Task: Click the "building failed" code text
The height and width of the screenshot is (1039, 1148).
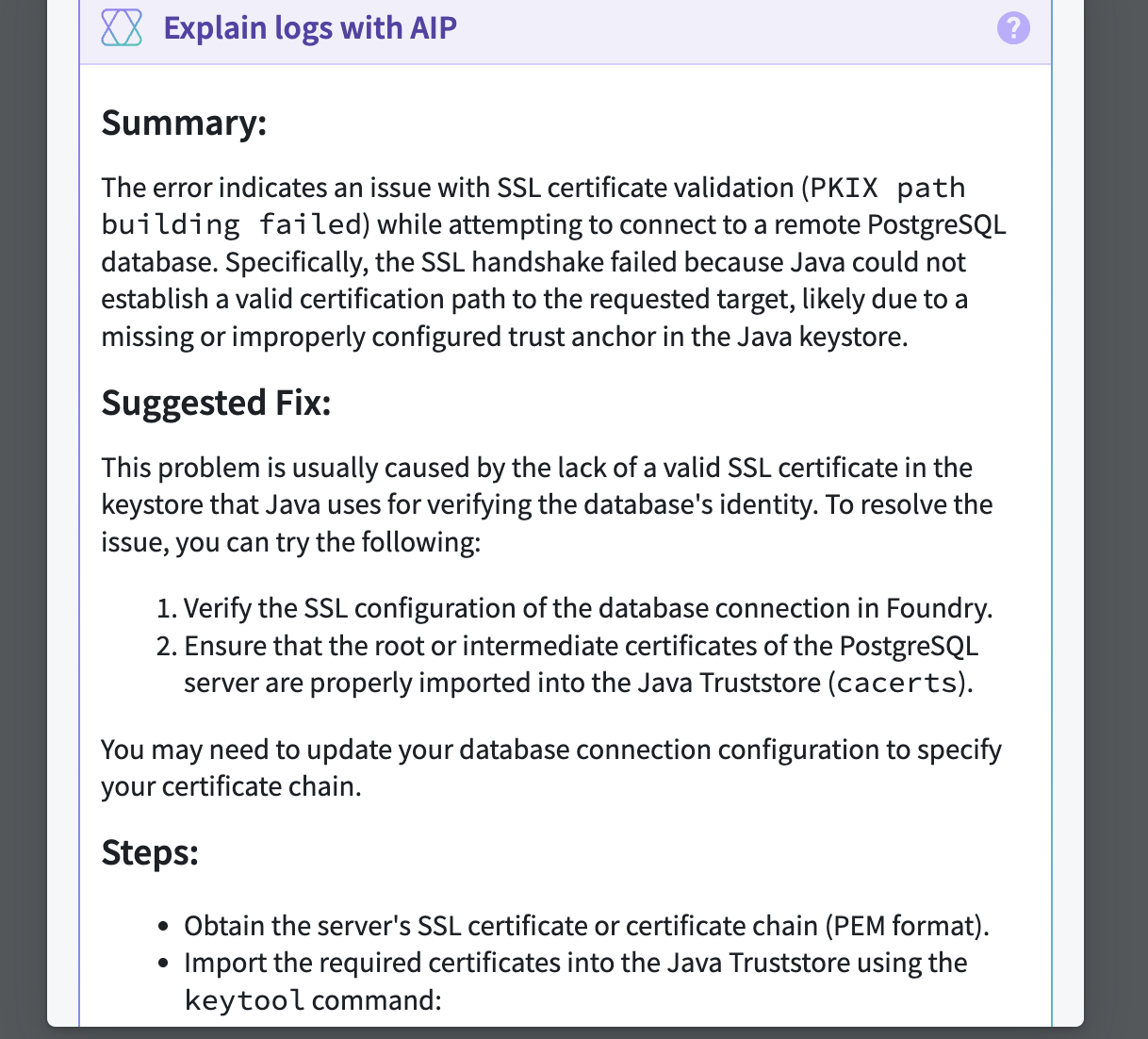Action: click(x=232, y=225)
